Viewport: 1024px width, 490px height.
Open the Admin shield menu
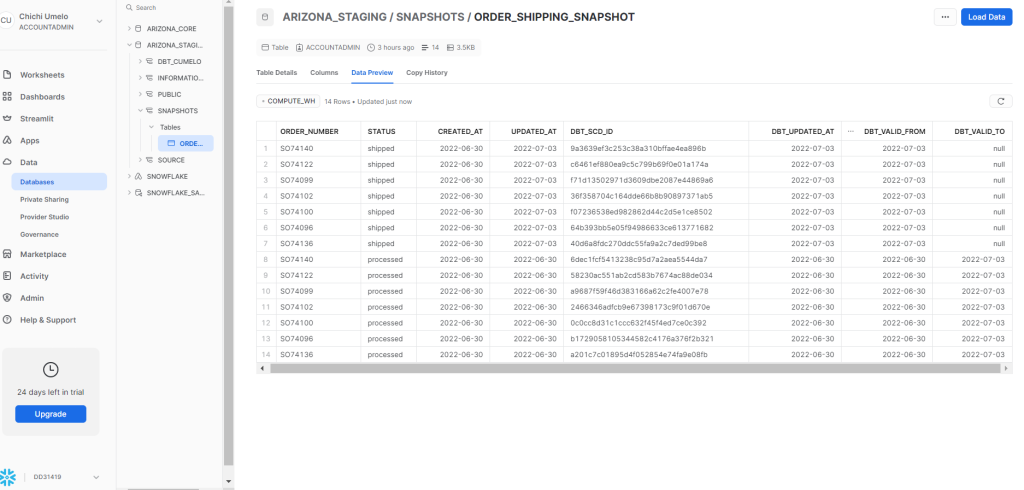click(x=7, y=298)
